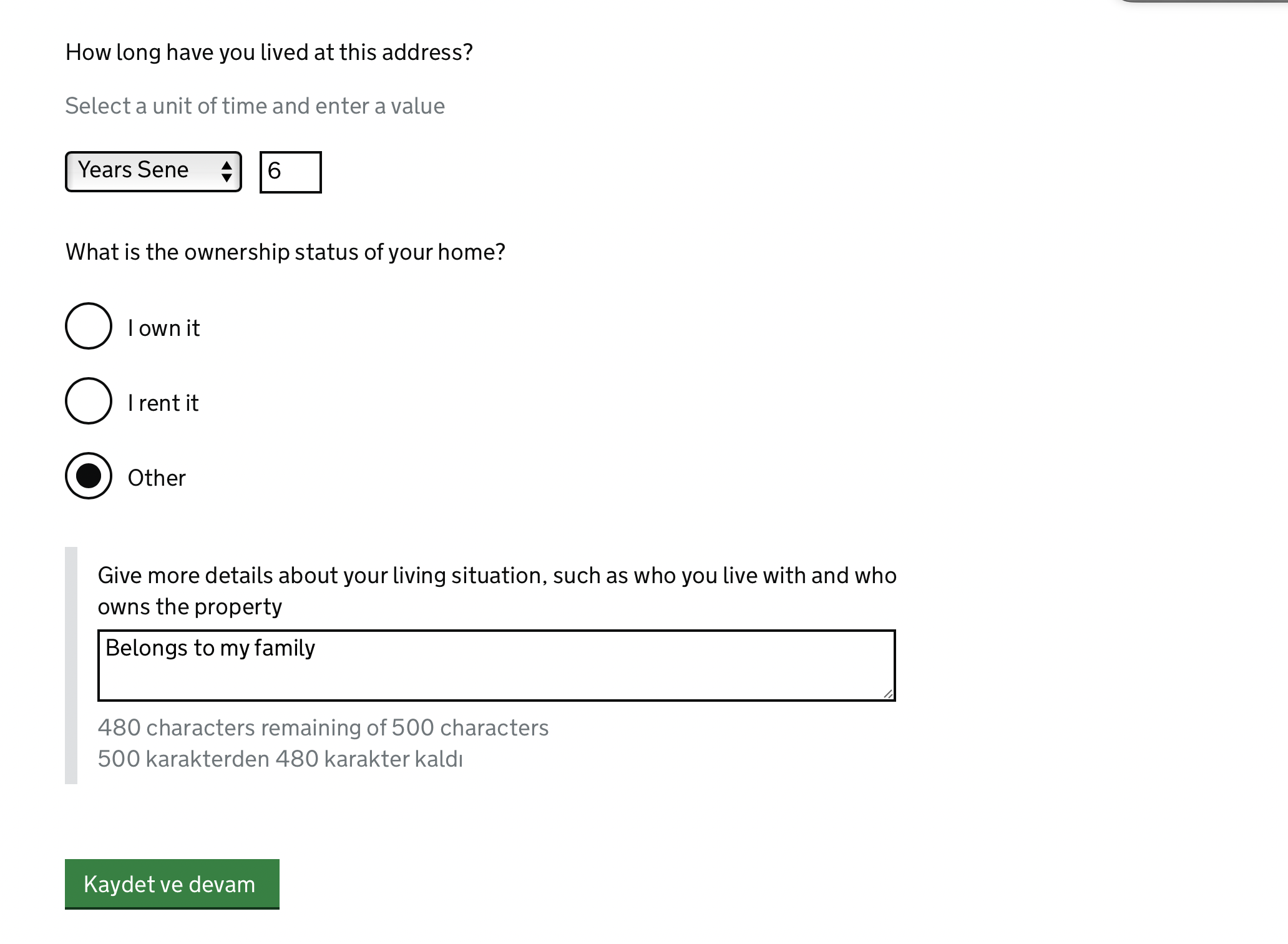Submit with the Kaydet ve devam button
This screenshot has width=1288, height=944.
pyautogui.click(x=172, y=884)
